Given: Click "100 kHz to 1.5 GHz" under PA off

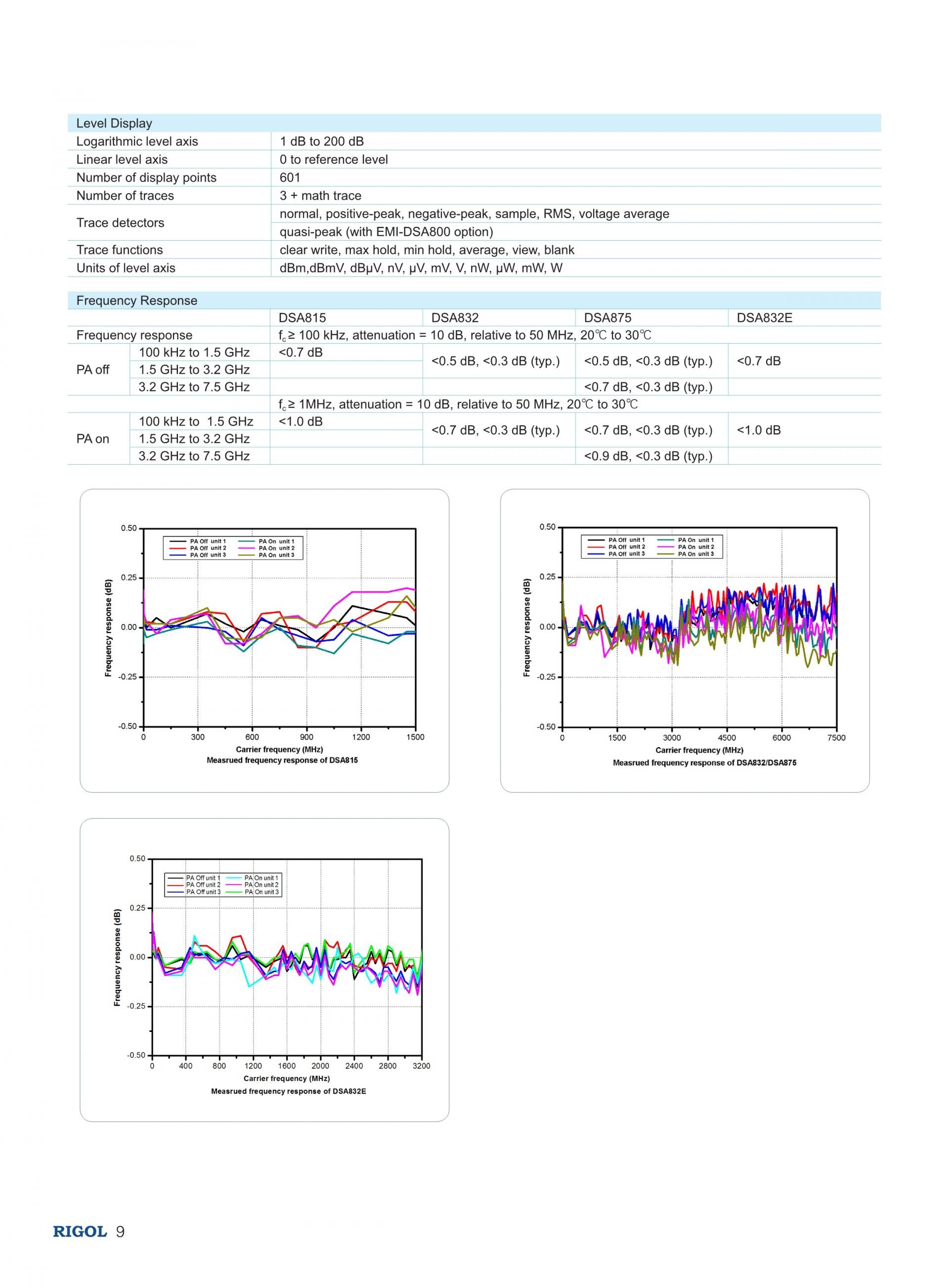Looking at the screenshot, I should [x=194, y=353].
